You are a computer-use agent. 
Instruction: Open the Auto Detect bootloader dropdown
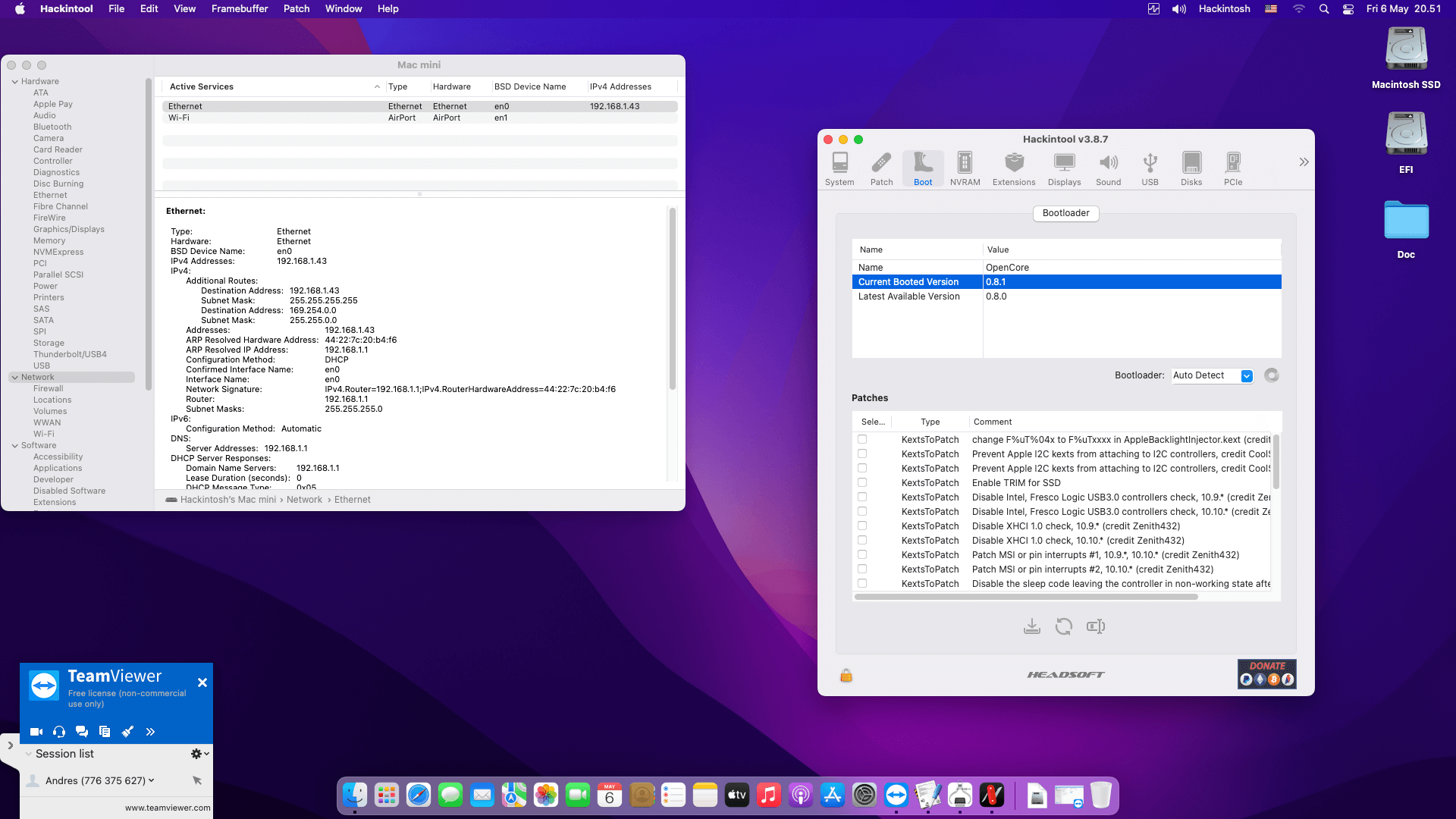click(x=1212, y=375)
